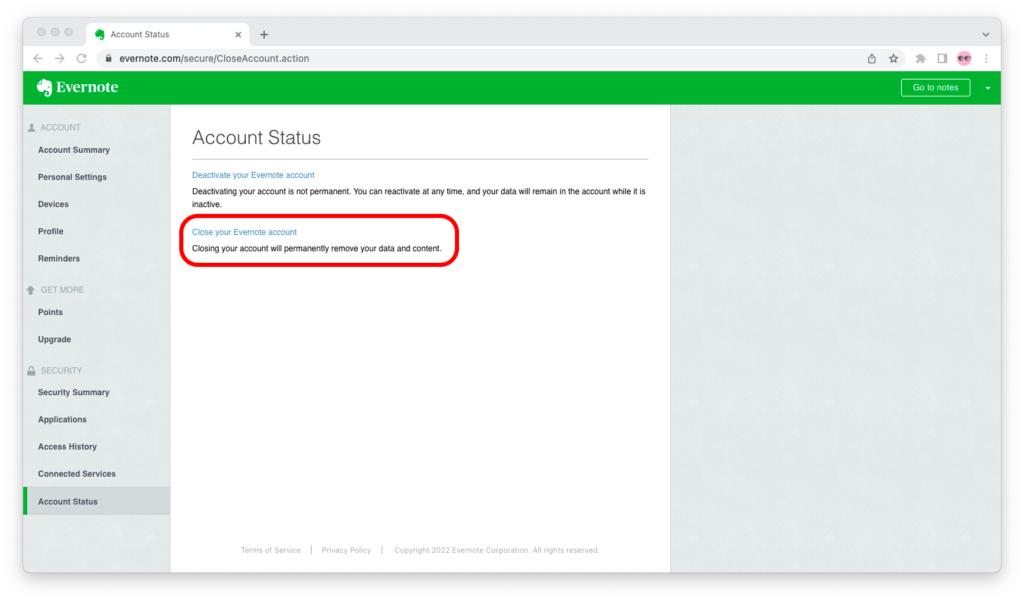Click the Account Status page heading
This screenshot has width=1024, height=601.
point(257,138)
